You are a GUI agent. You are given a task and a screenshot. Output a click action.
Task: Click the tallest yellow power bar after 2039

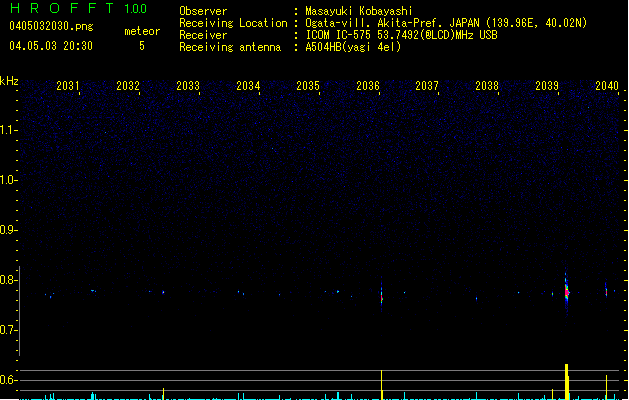click(x=567, y=382)
